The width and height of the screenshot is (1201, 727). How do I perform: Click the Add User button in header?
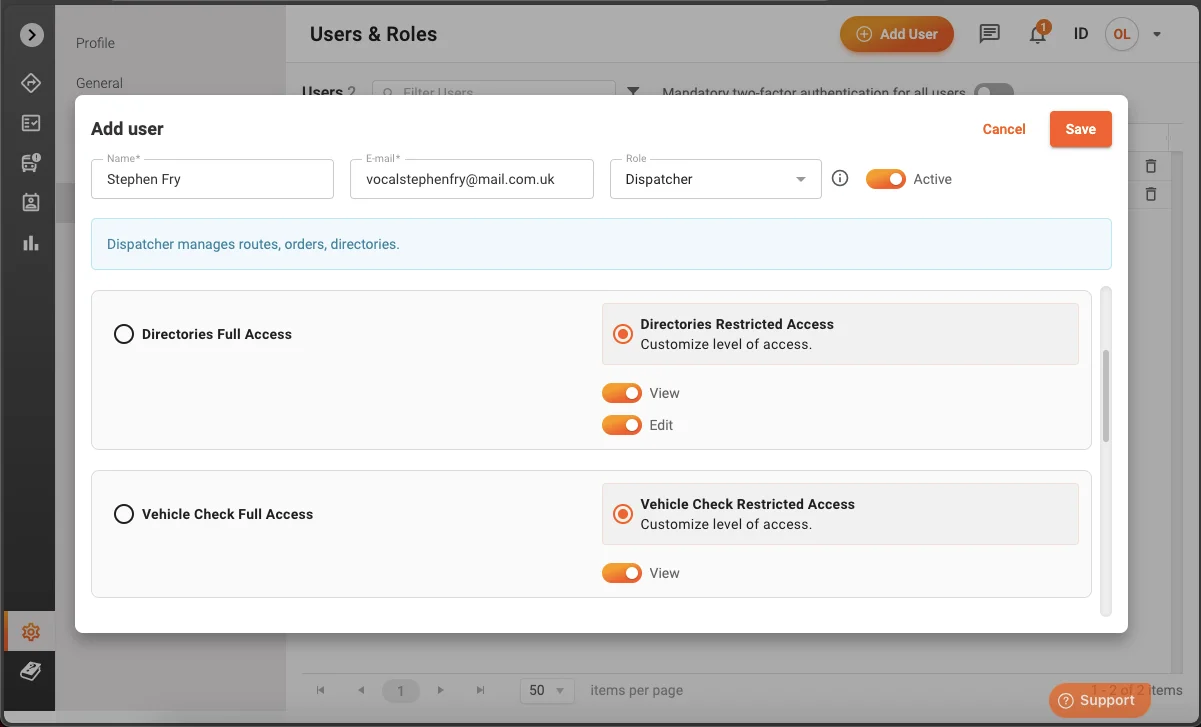click(897, 34)
